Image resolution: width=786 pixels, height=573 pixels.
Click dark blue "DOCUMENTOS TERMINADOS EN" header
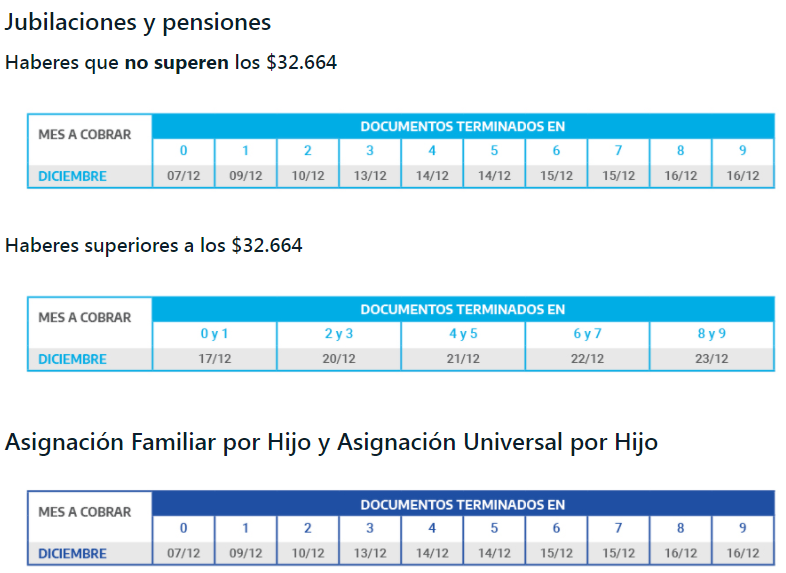point(463,504)
